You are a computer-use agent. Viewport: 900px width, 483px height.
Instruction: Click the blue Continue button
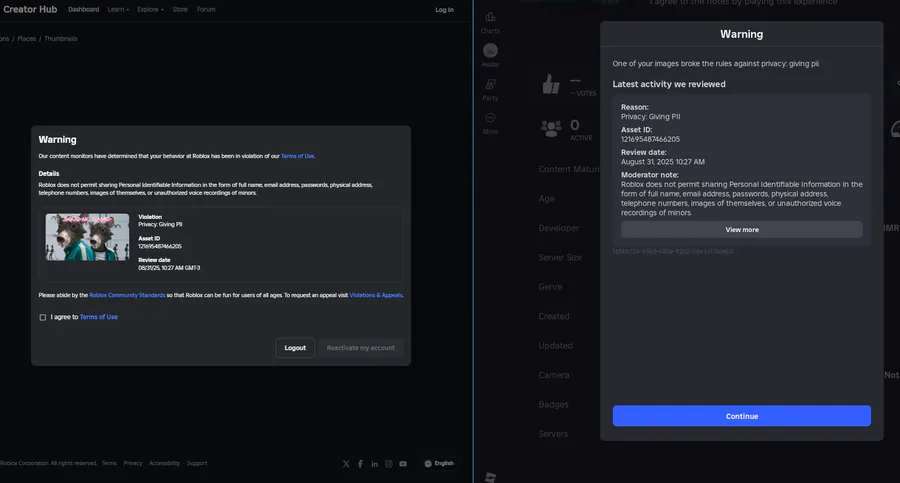pyautogui.click(x=742, y=416)
